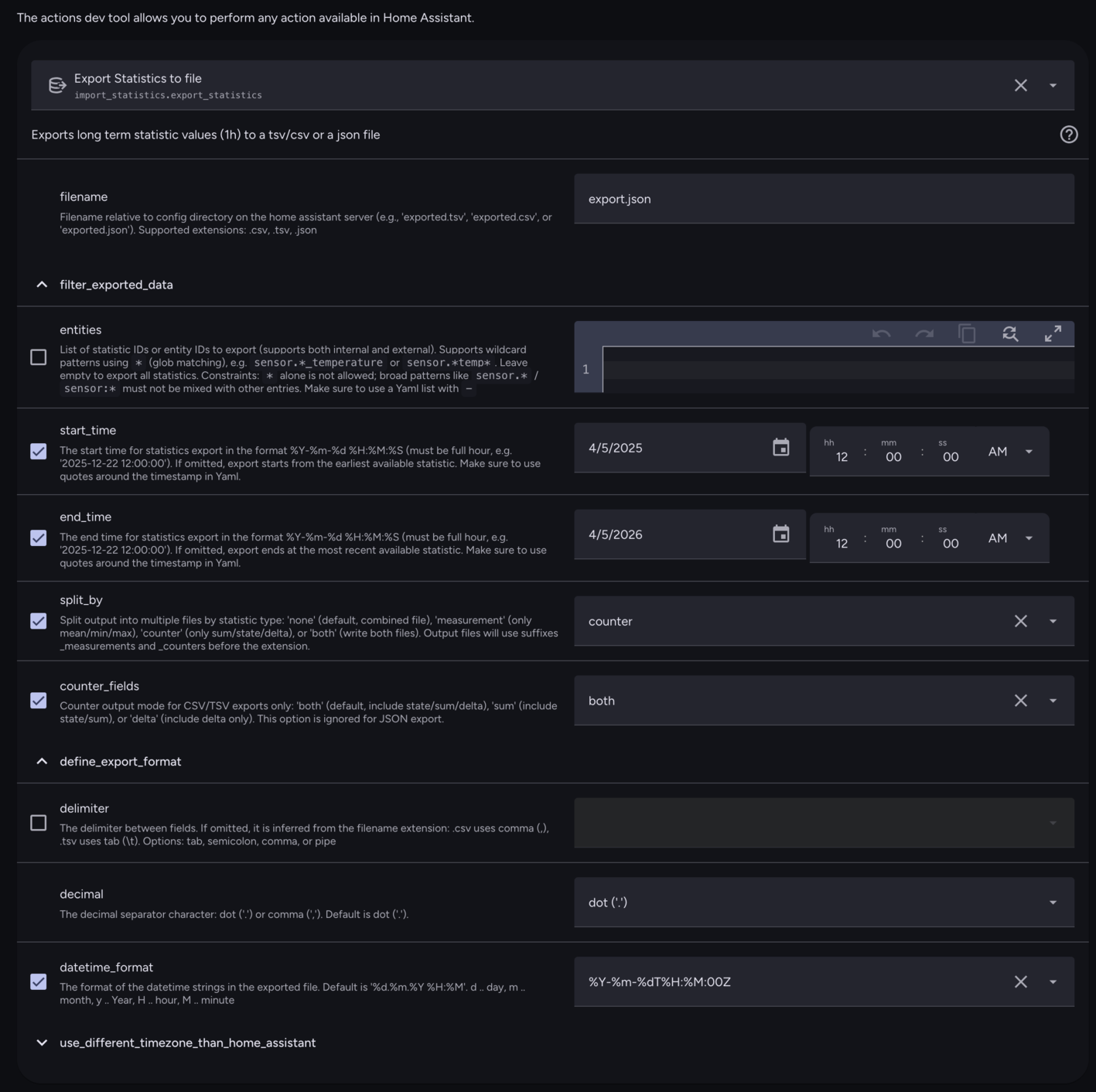Click the Export Statistics service icon

tap(56, 85)
